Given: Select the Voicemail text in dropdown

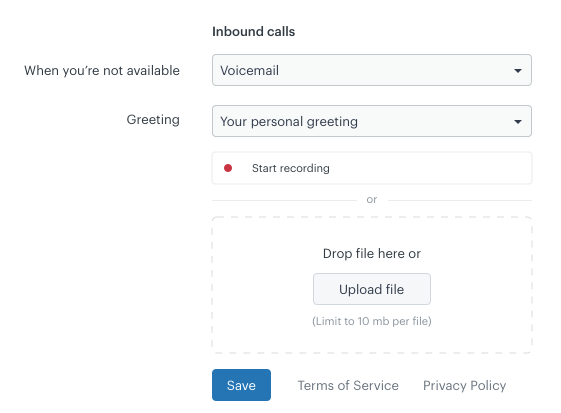Looking at the screenshot, I should (249, 71).
